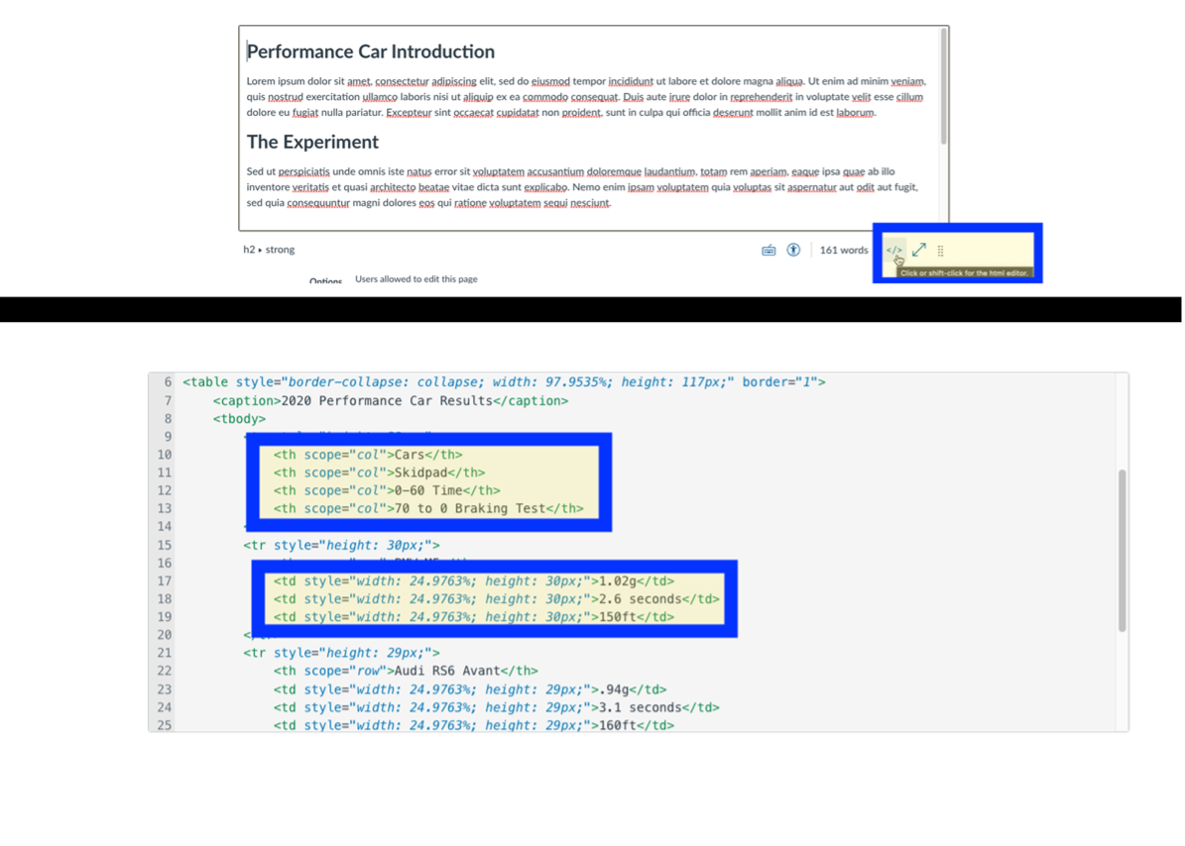Place cursor in The Experiment heading
Viewport: 1185px width, 846px height.
pyautogui.click(x=312, y=142)
